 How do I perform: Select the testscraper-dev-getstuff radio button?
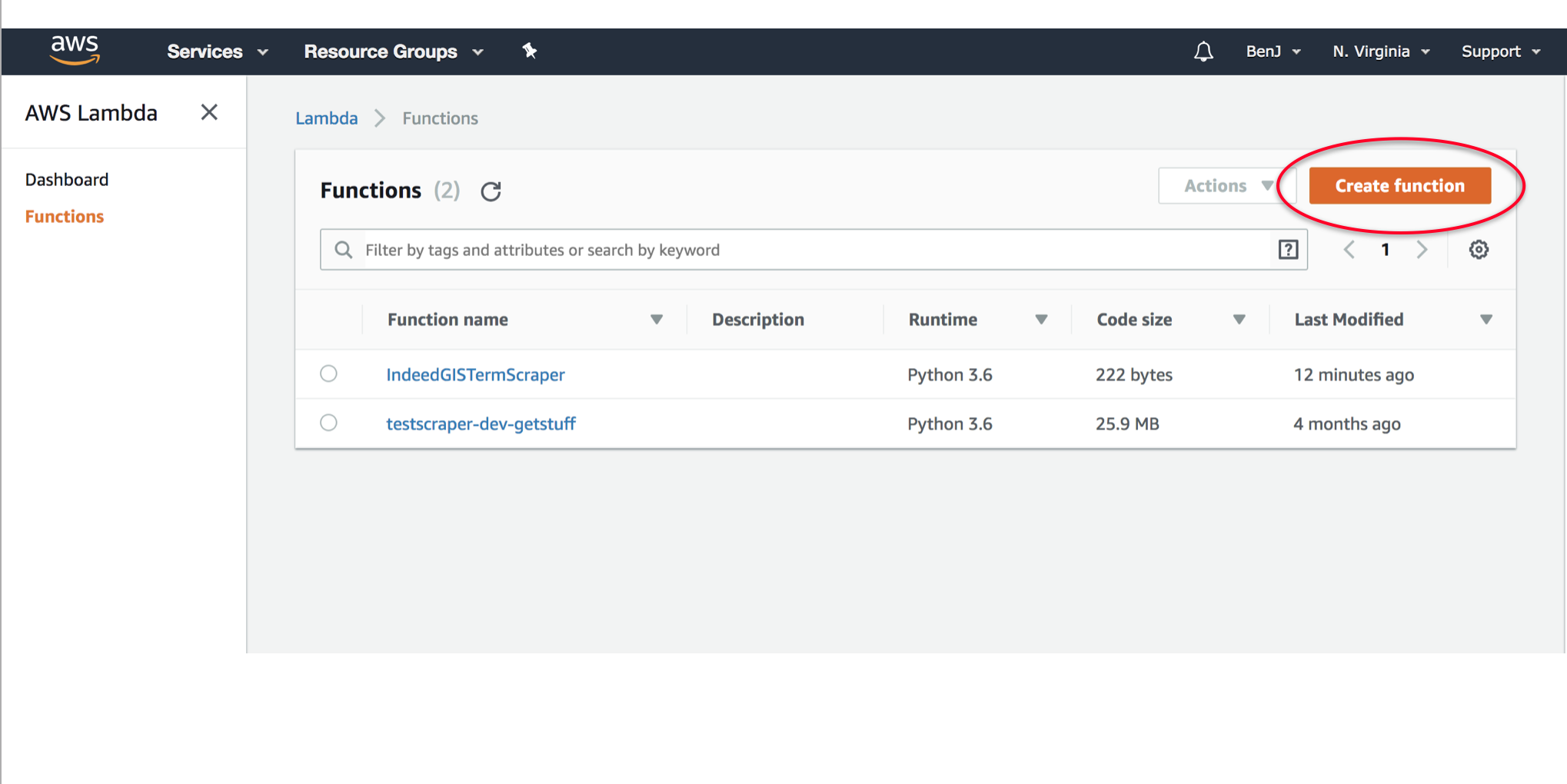[328, 423]
